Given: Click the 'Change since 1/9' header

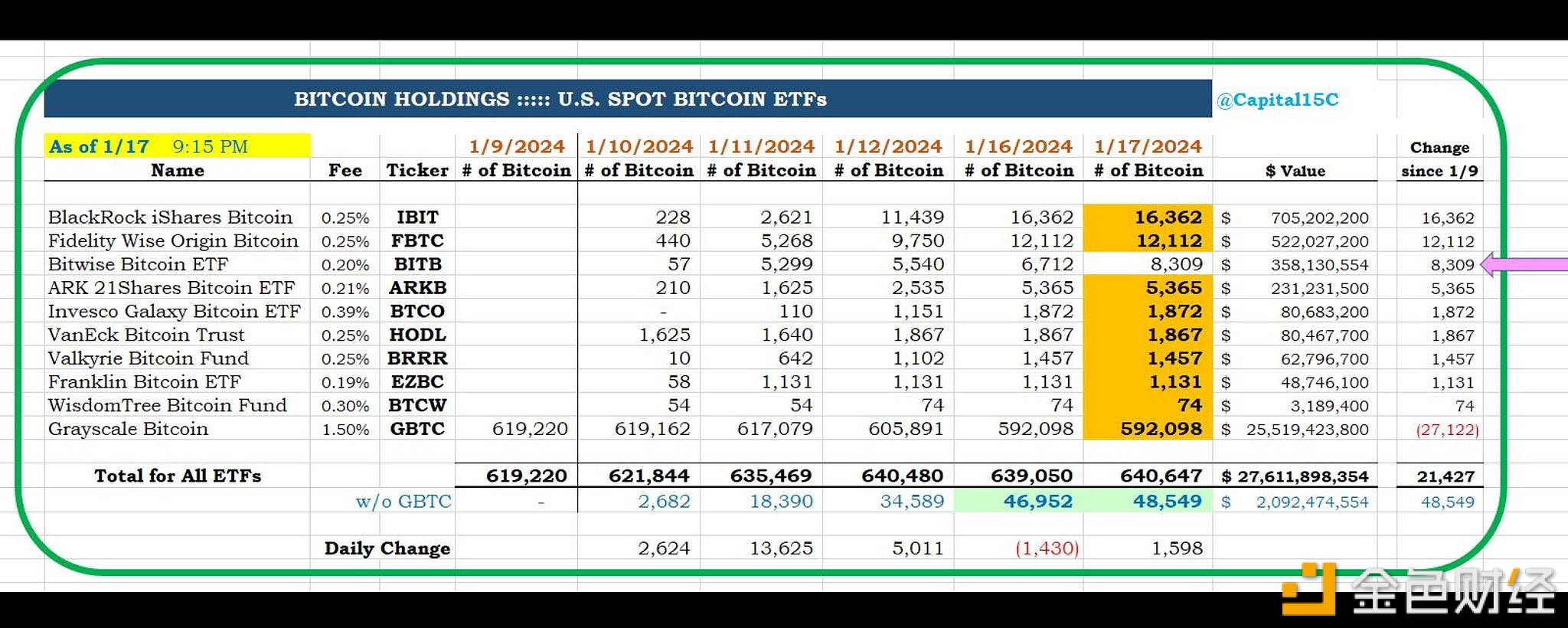Looking at the screenshot, I should click(1440, 159).
